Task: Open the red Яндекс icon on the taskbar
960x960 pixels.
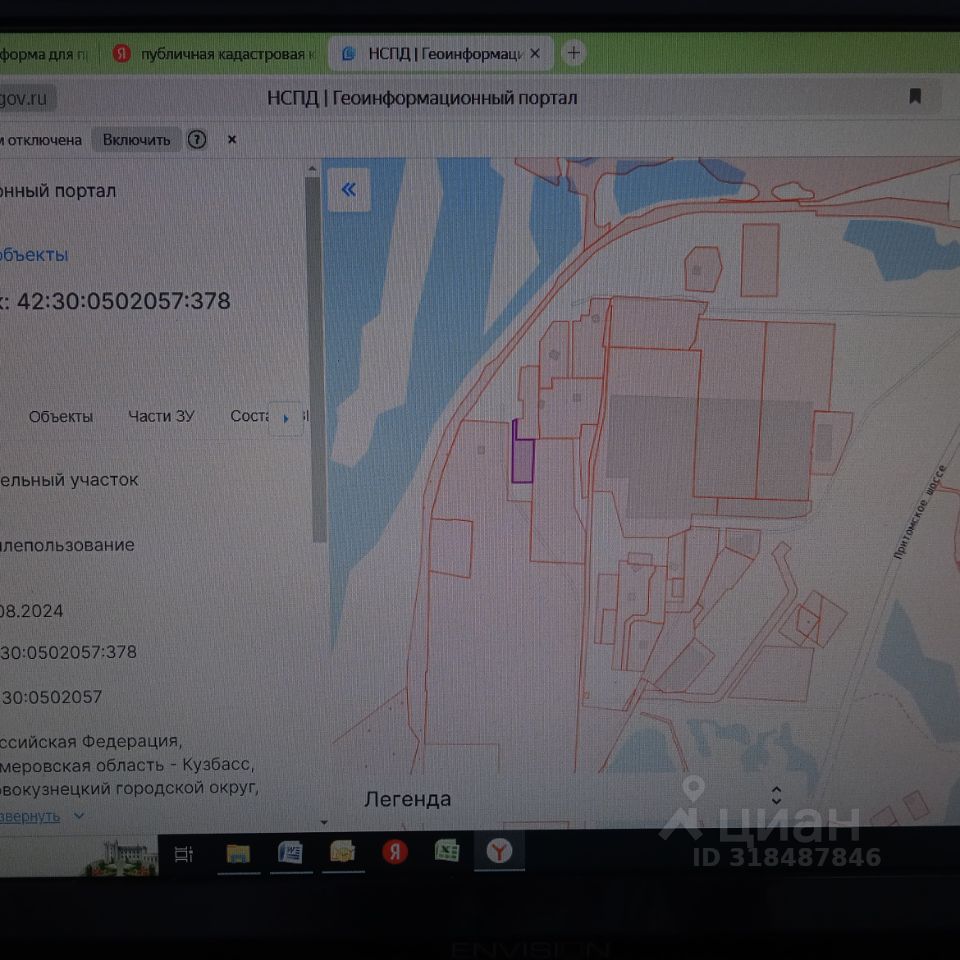Action: click(x=395, y=852)
